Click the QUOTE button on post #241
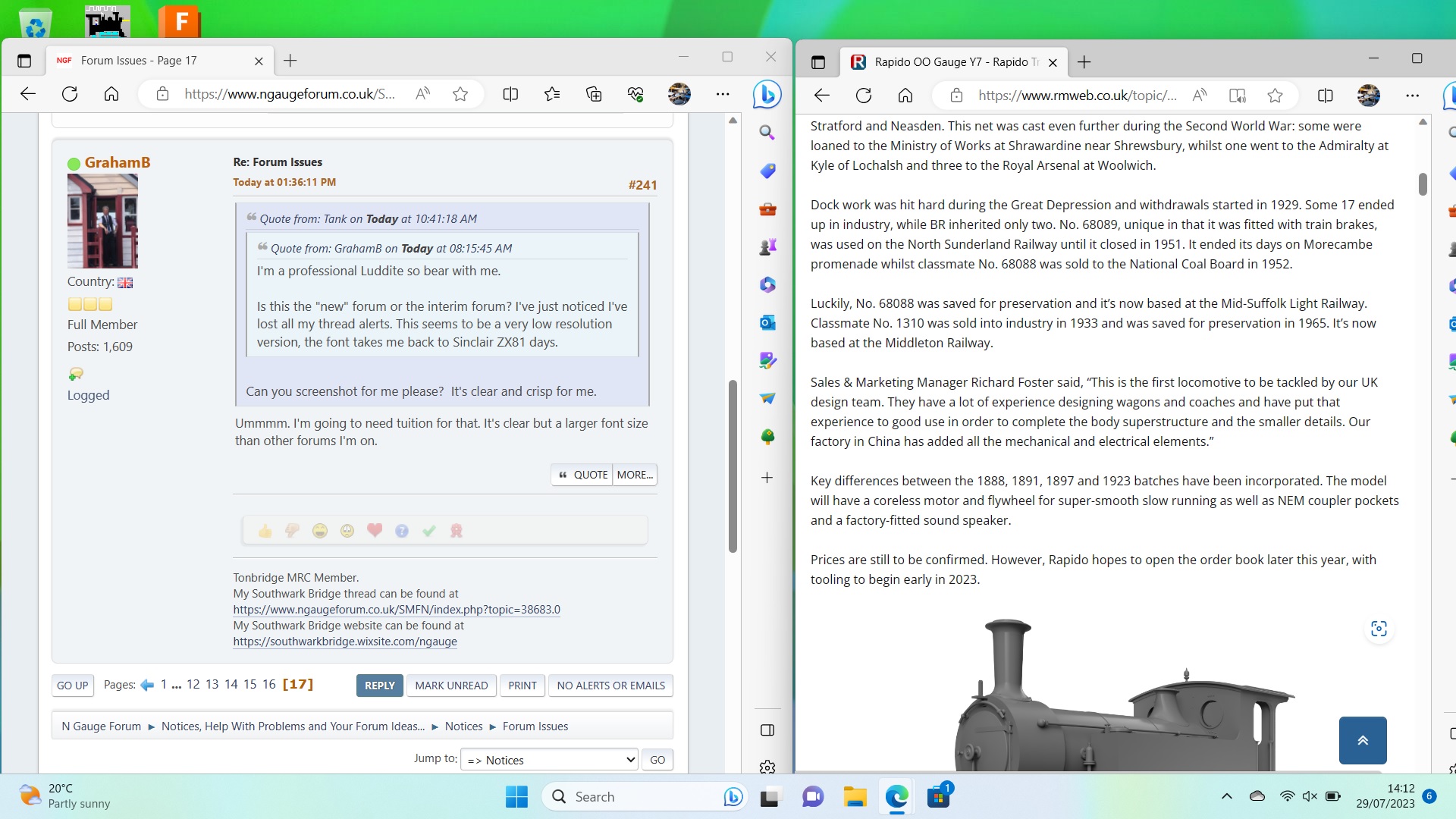1456x819 pixels. (582, 475)
